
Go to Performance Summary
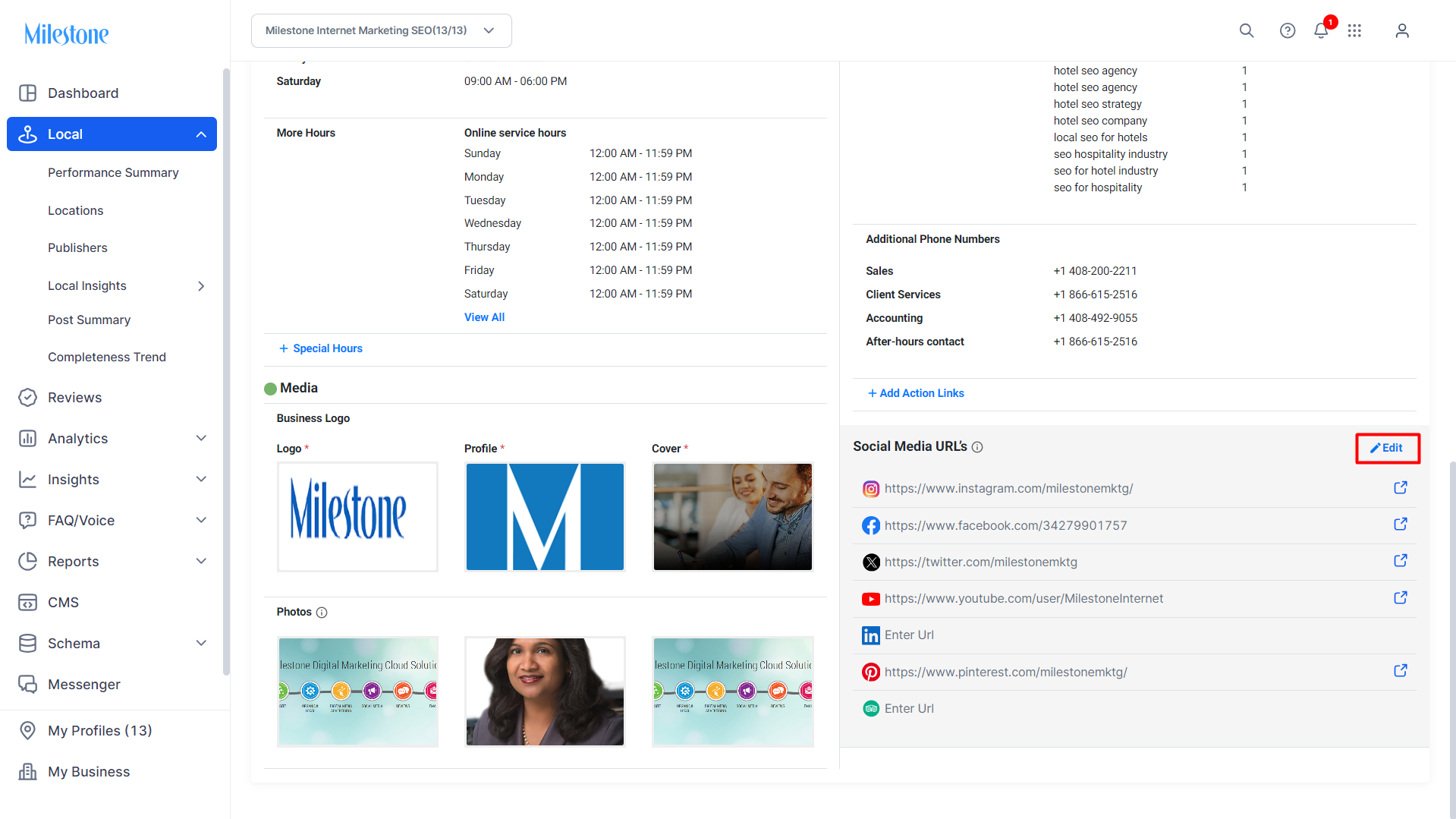(x=113, y=173)
